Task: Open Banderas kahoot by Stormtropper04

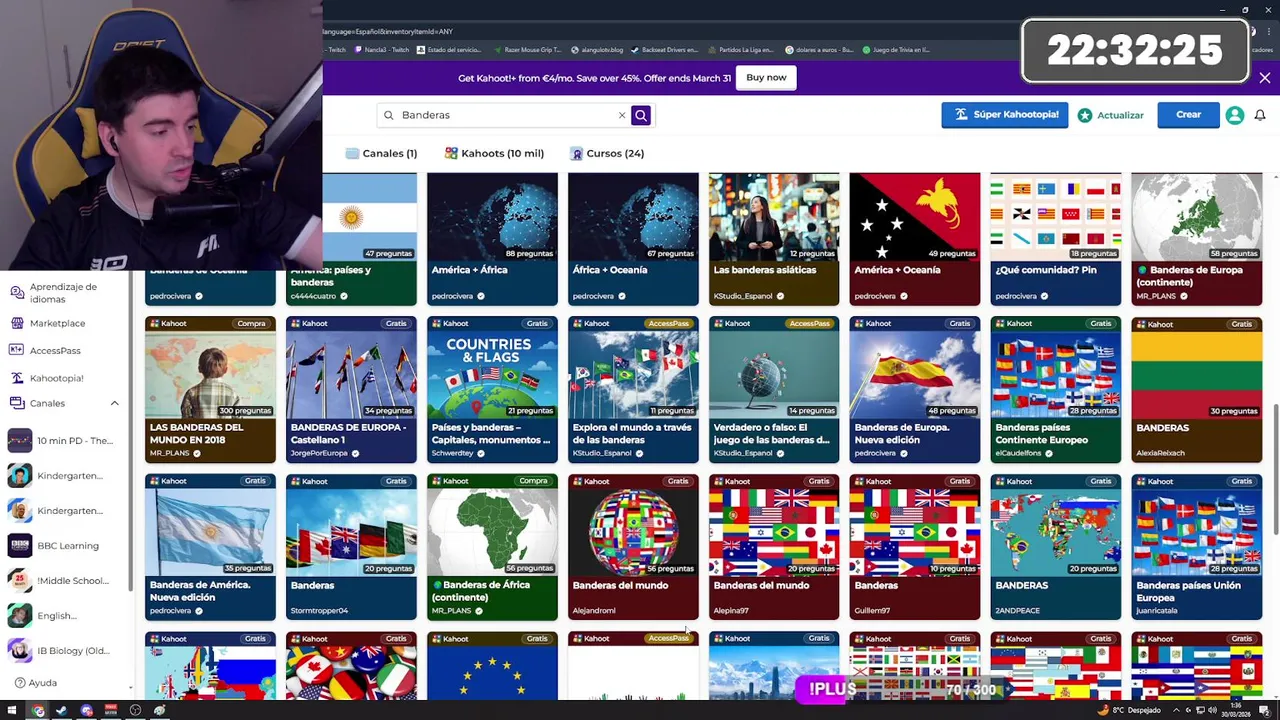Action: 351,548
